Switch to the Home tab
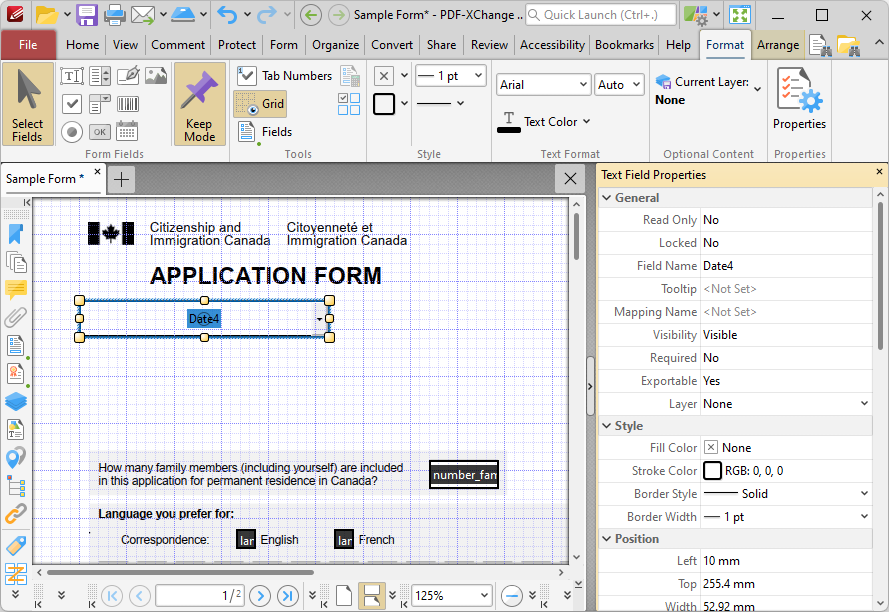889x612 pixels. 82,45
